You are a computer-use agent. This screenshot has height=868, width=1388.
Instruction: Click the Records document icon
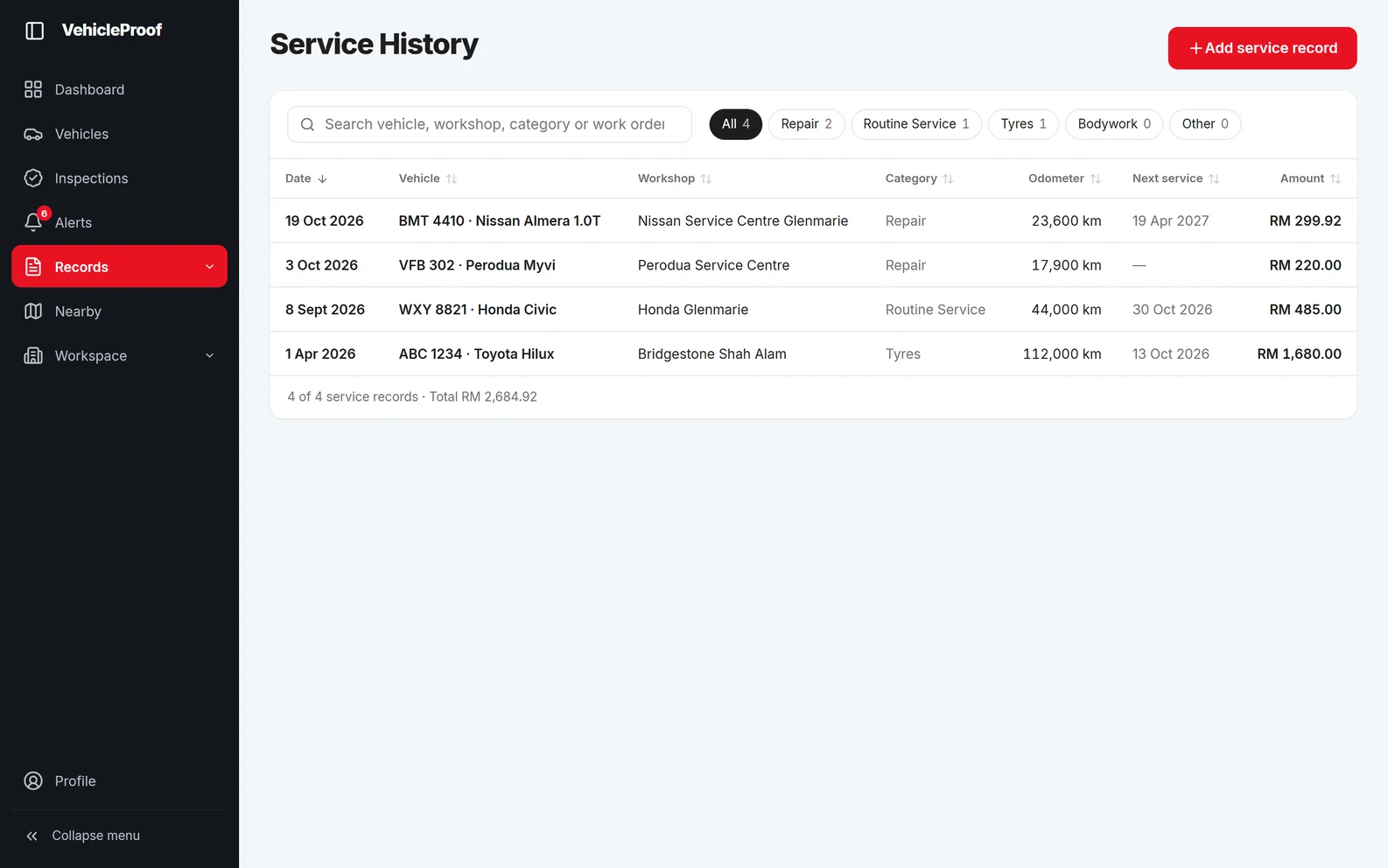[x=33, y=267]
